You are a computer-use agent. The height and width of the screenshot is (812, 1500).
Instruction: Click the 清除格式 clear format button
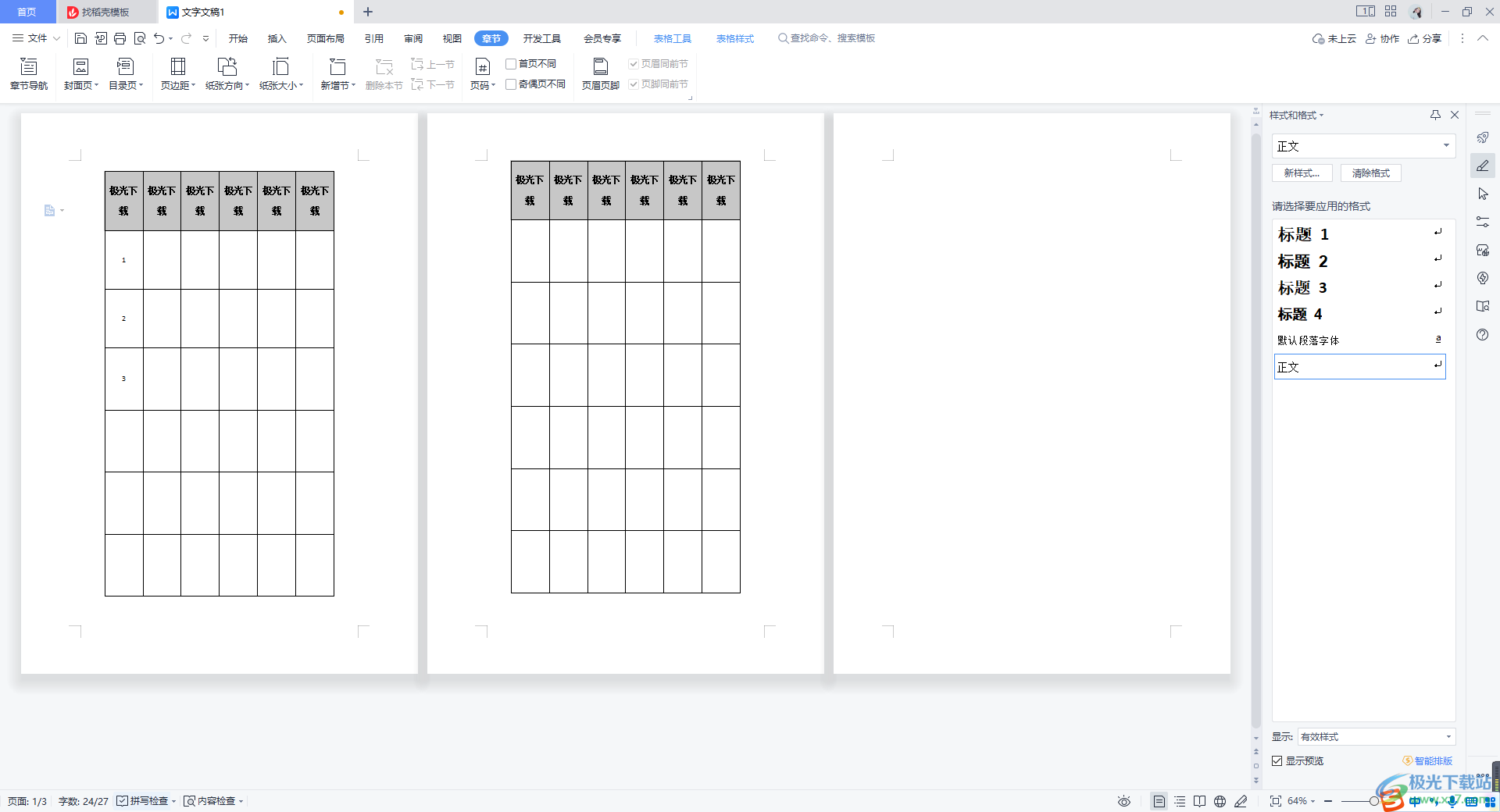[x=1371, y=173]
